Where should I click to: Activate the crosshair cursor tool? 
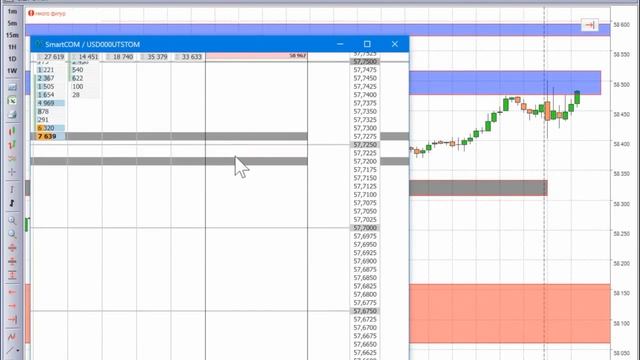point(12,172)
